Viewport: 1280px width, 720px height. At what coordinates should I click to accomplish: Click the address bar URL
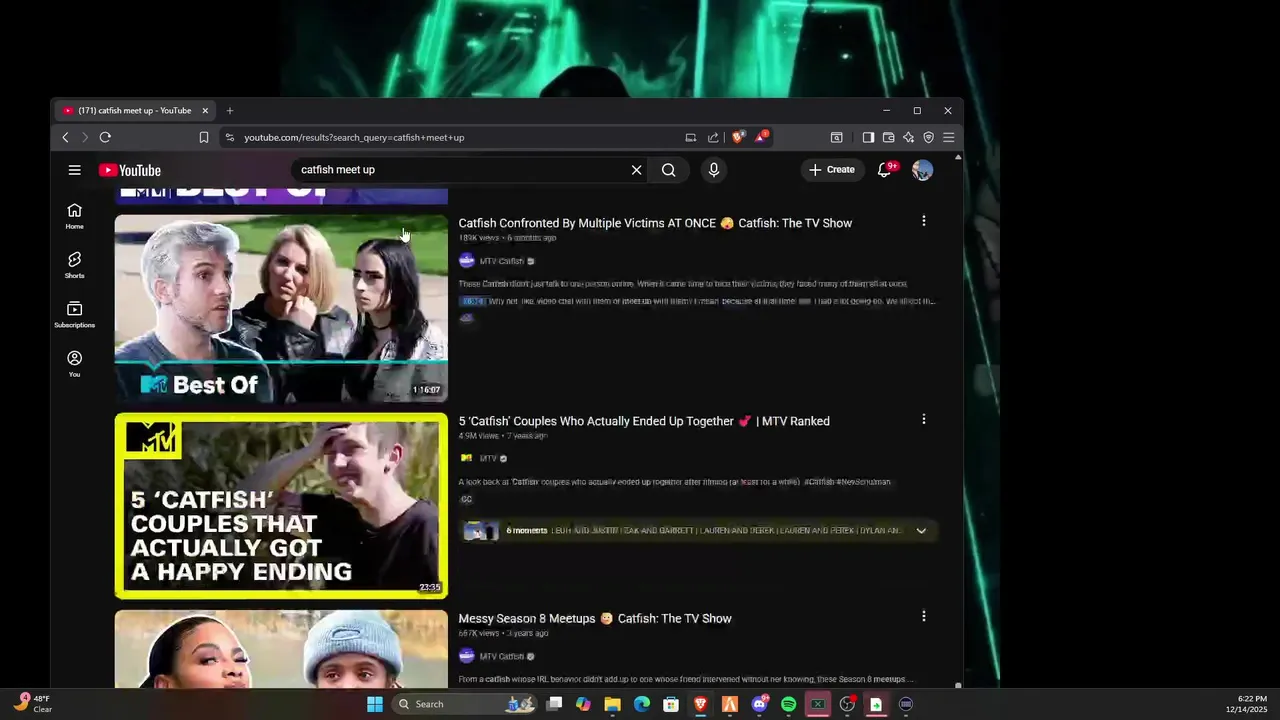354,137
